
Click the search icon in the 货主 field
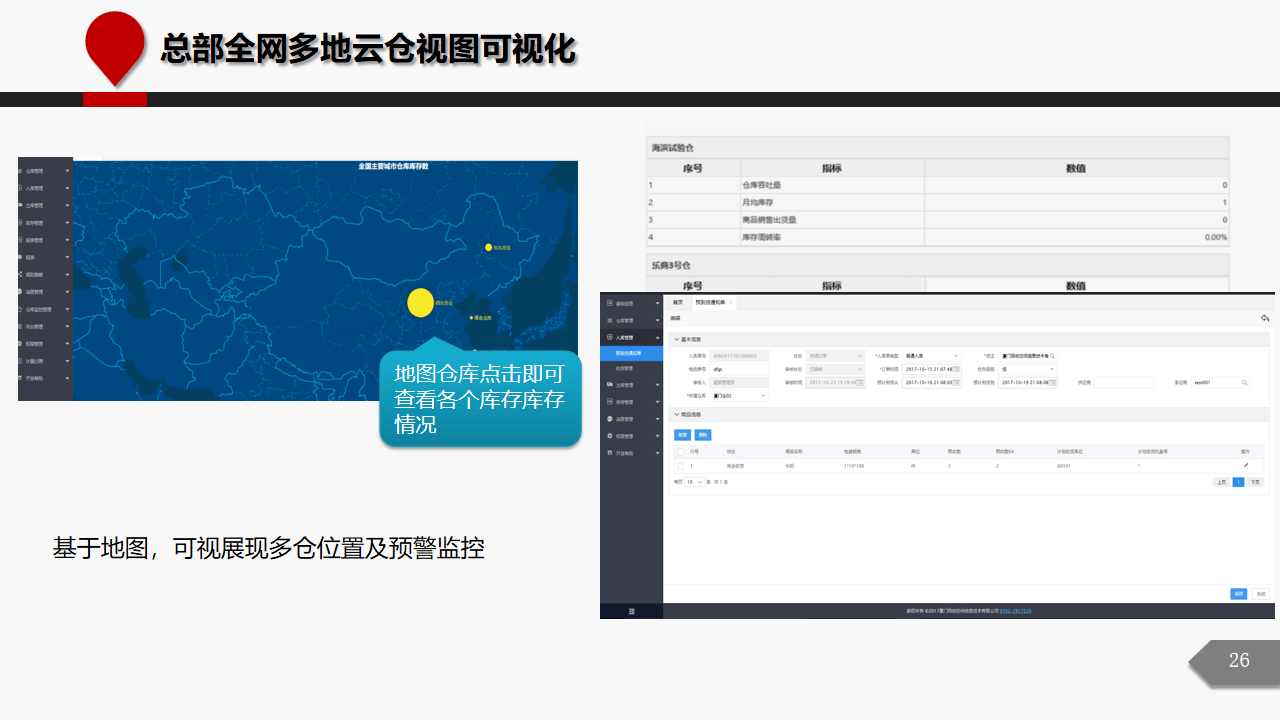pos(1052,356)
